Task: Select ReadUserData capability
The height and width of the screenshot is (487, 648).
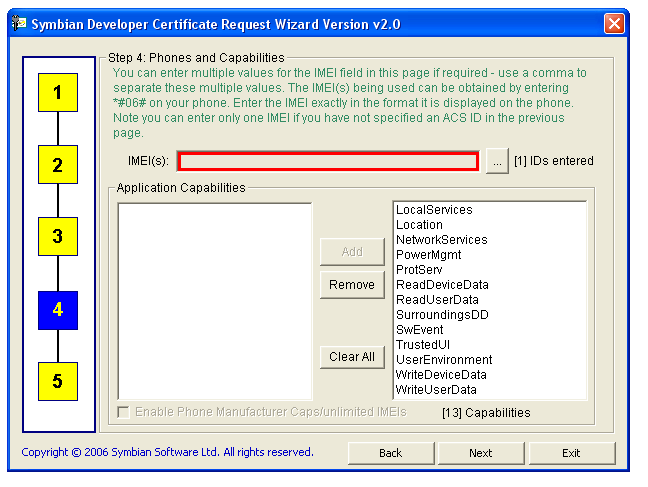Action: (437, 299)
